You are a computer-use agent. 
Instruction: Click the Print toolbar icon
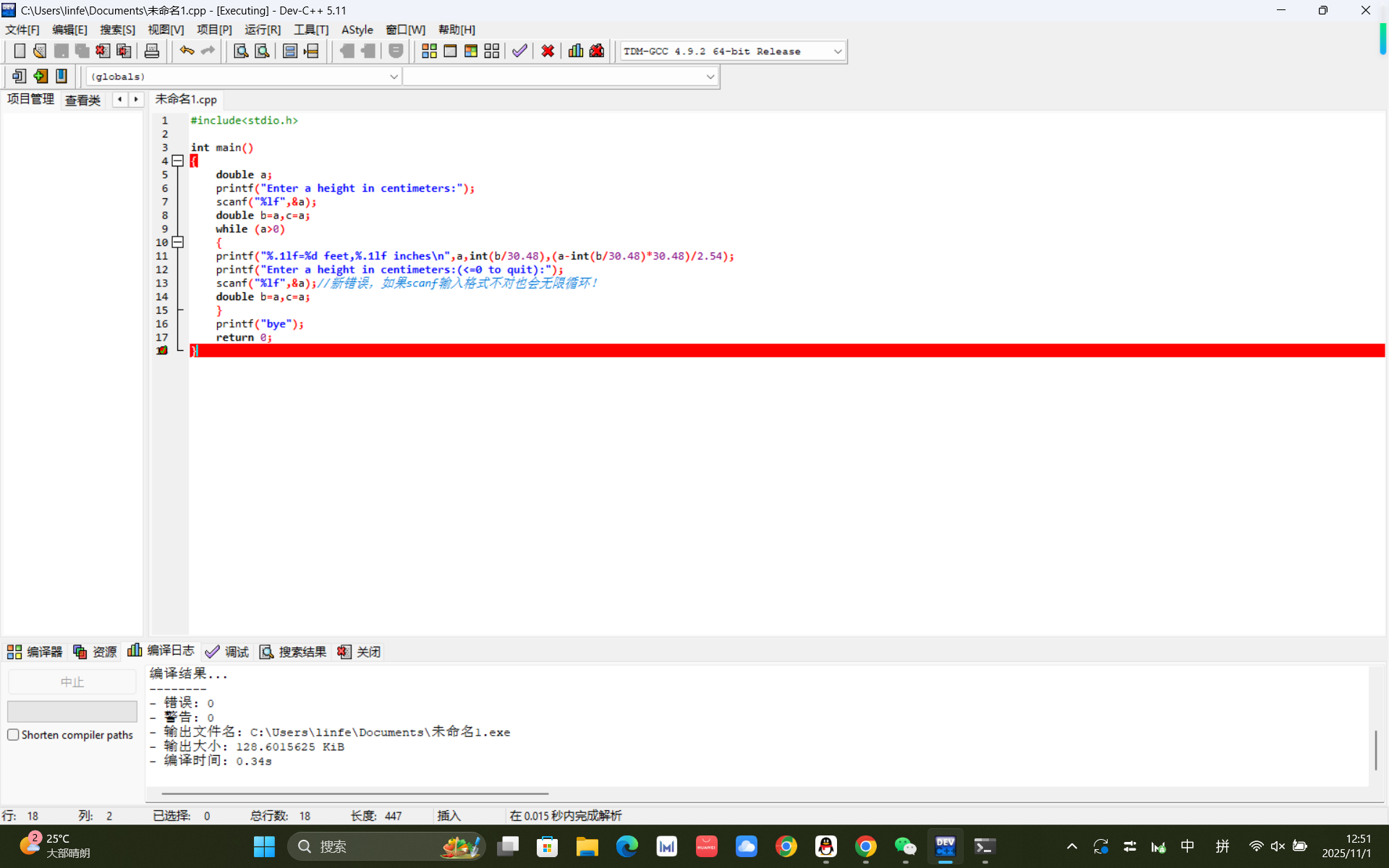(x=152, y=51)
